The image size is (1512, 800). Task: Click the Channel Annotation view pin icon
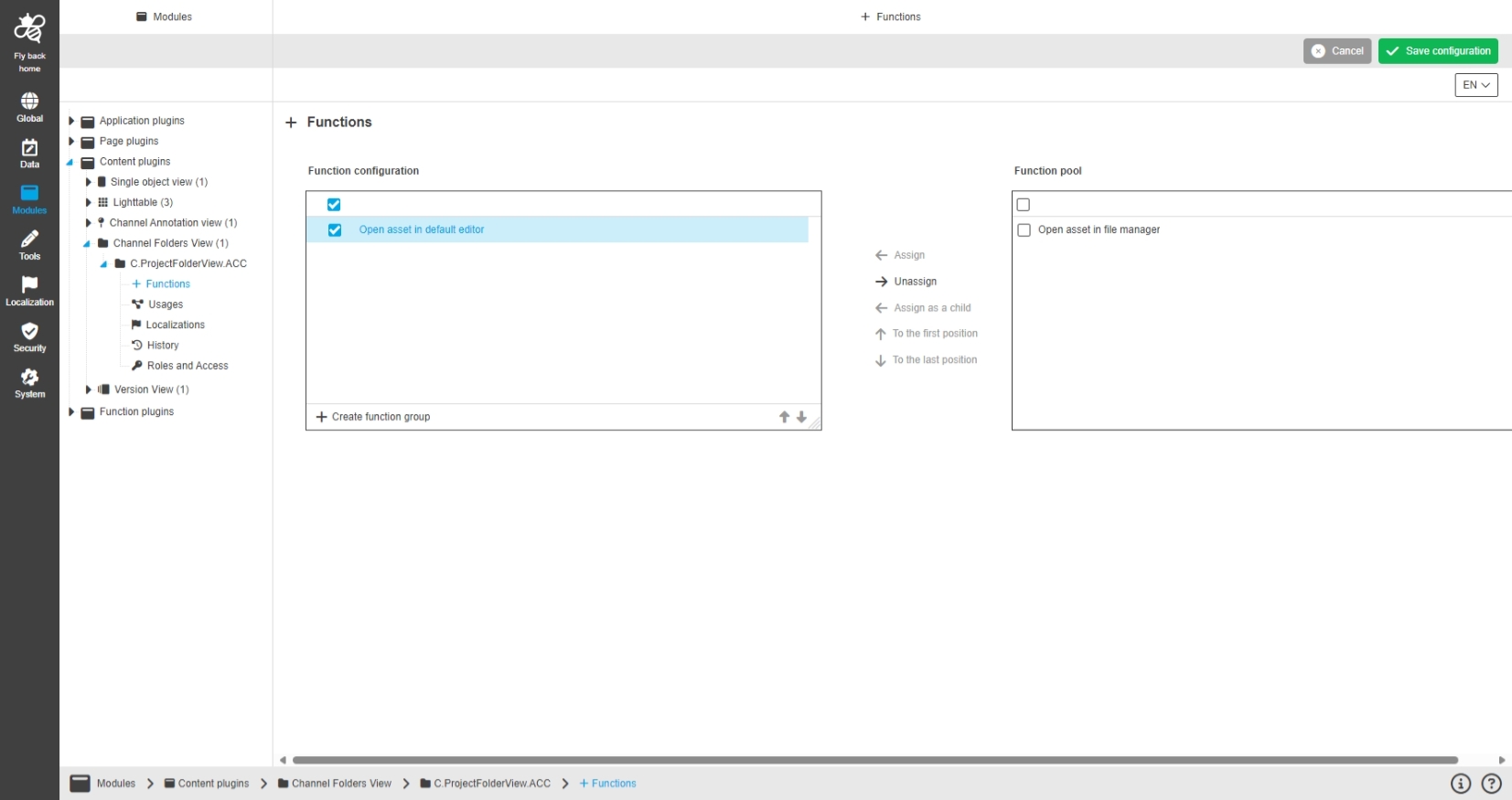pos(101,223)
